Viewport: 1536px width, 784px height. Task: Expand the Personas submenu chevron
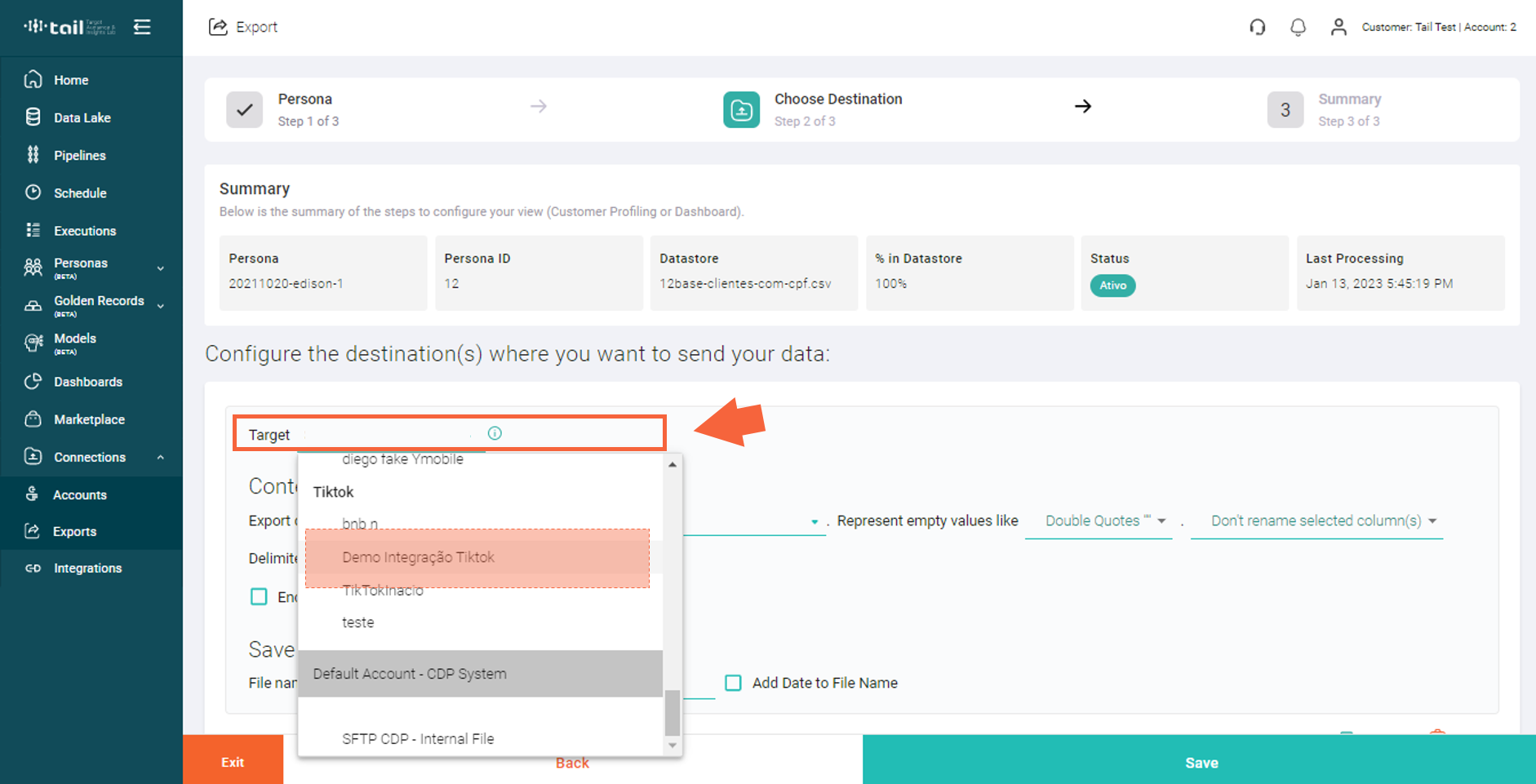click(x=161, y=268)
